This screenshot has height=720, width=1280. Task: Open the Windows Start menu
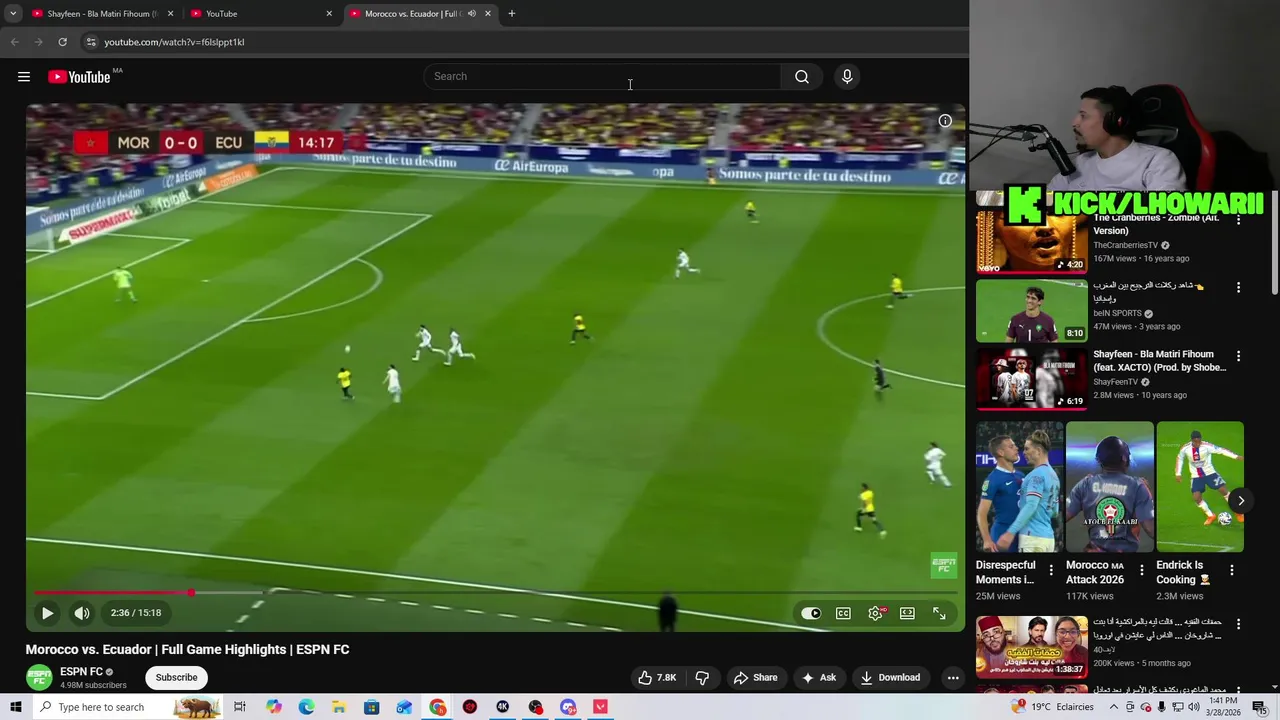16,707
